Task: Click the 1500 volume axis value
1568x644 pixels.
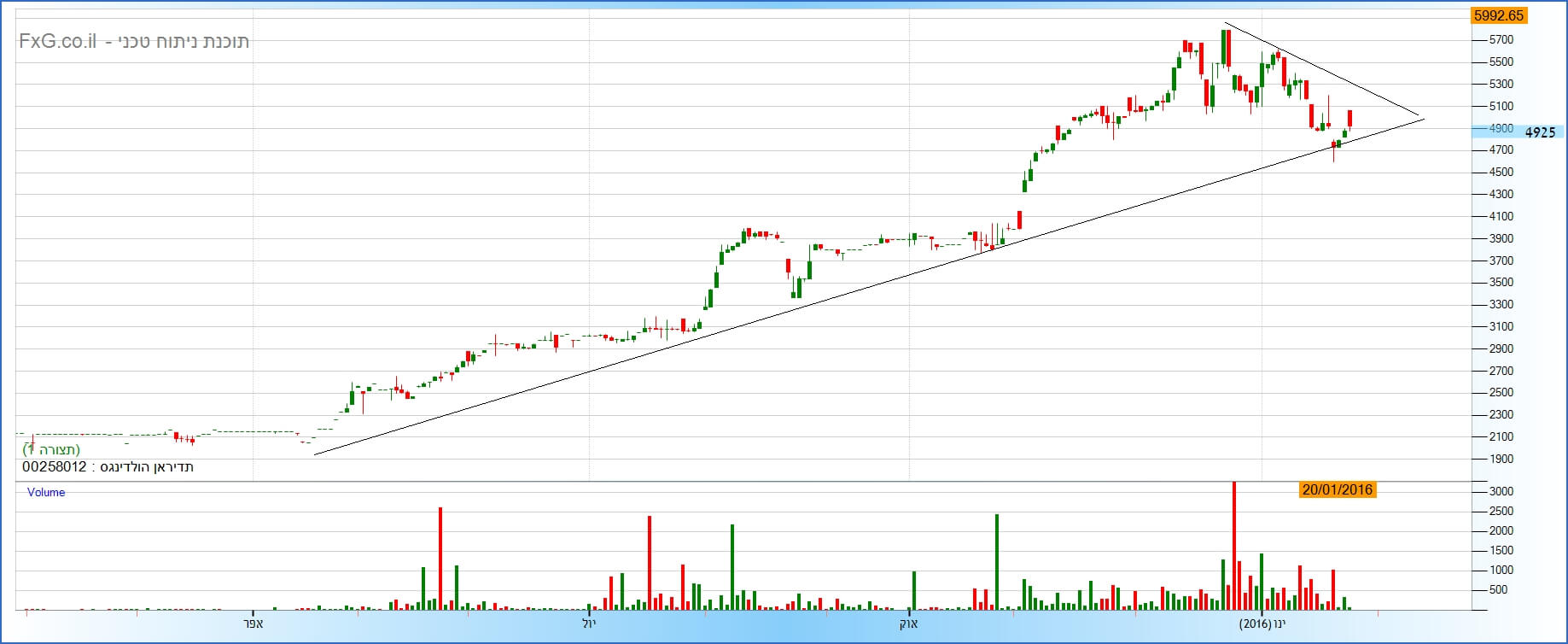Action: click(x=1501, y=551)
